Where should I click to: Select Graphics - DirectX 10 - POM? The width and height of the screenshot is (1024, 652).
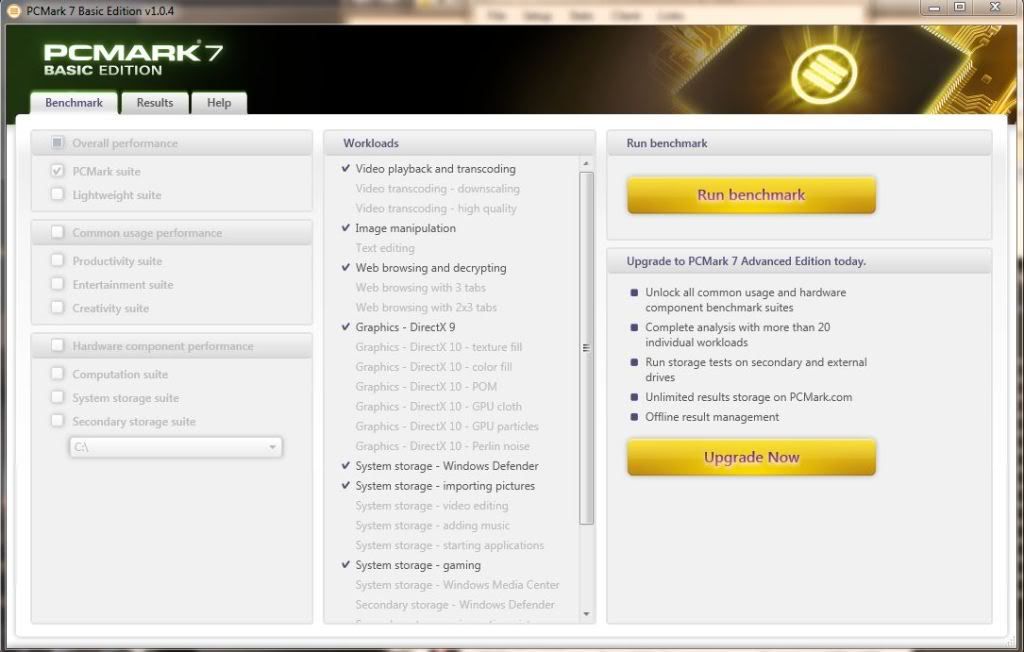point(426,387)
